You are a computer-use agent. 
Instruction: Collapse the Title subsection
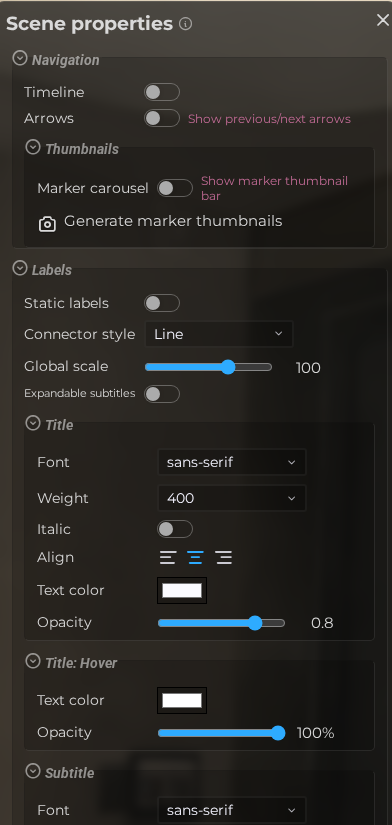pyautogui.click(x=33, y=423)
